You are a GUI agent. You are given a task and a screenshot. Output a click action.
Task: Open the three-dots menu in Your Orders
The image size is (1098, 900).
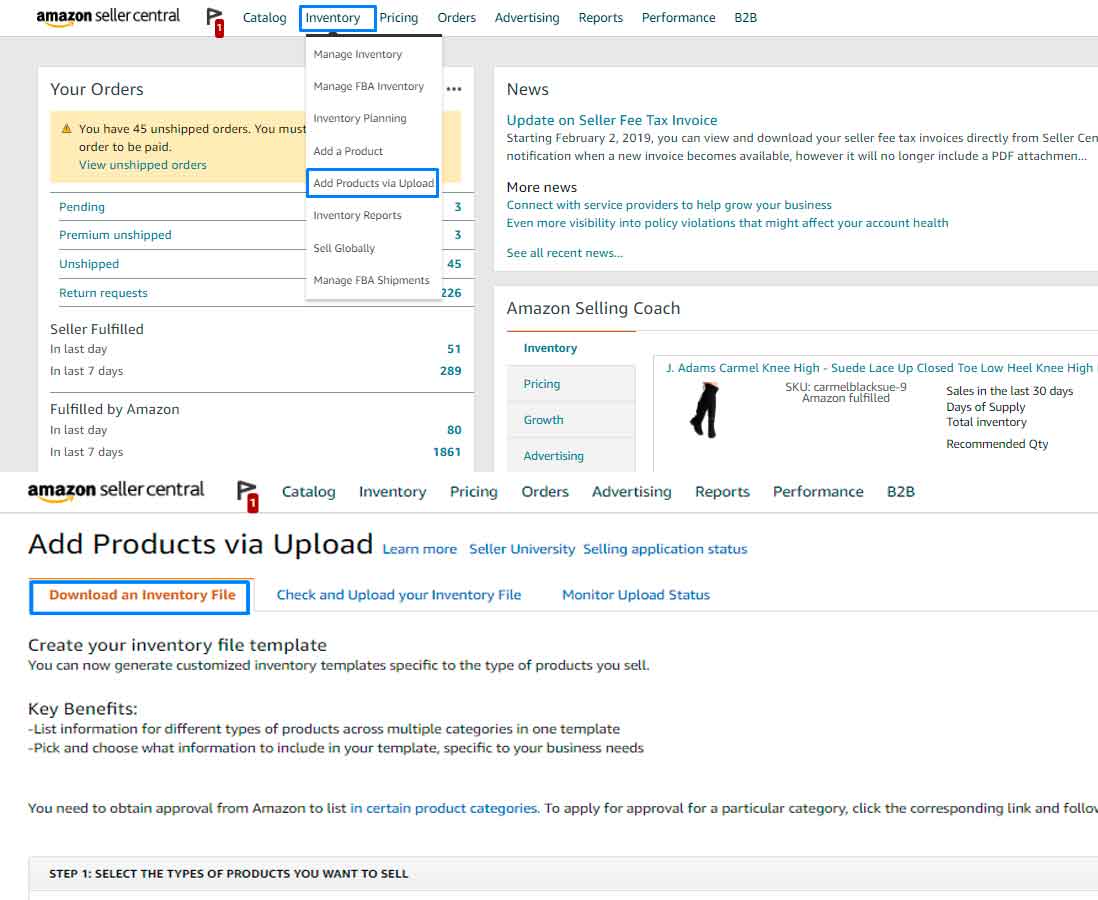(454, 89)
